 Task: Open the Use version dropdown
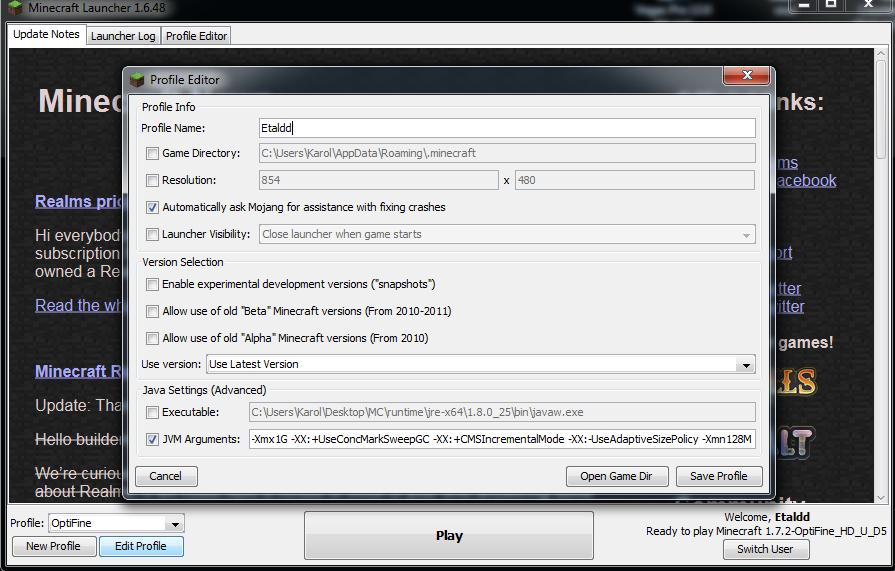(481, 364)
